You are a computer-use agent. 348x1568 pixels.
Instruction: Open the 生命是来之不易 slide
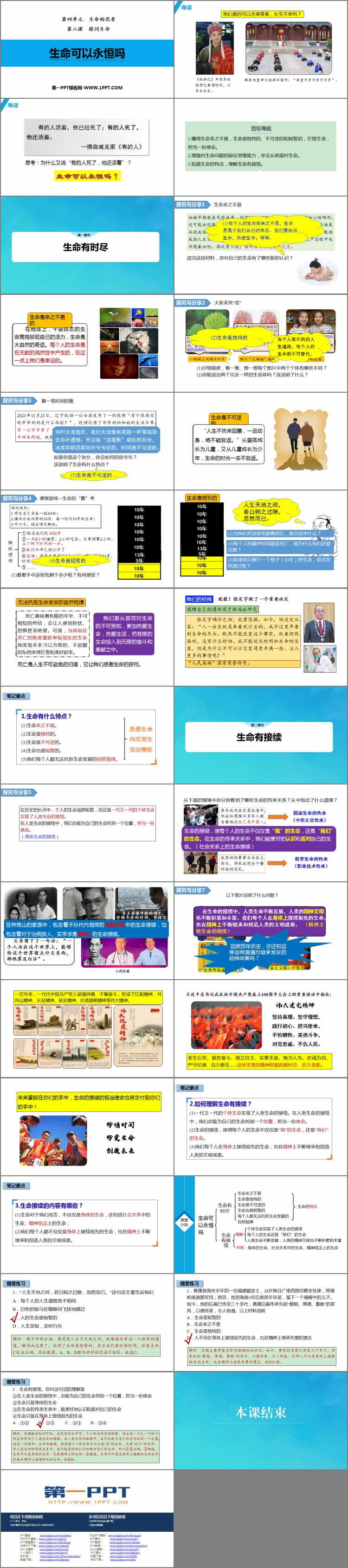(x=87, y=343)
